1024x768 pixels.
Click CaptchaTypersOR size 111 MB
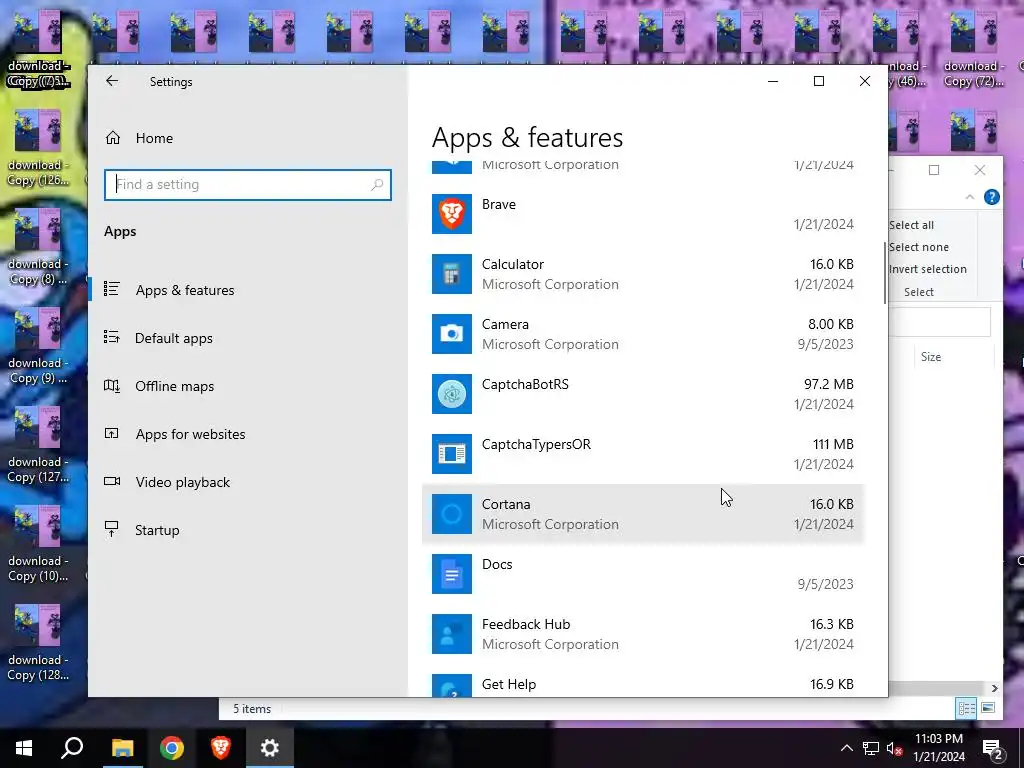click(x=833, y=444)
